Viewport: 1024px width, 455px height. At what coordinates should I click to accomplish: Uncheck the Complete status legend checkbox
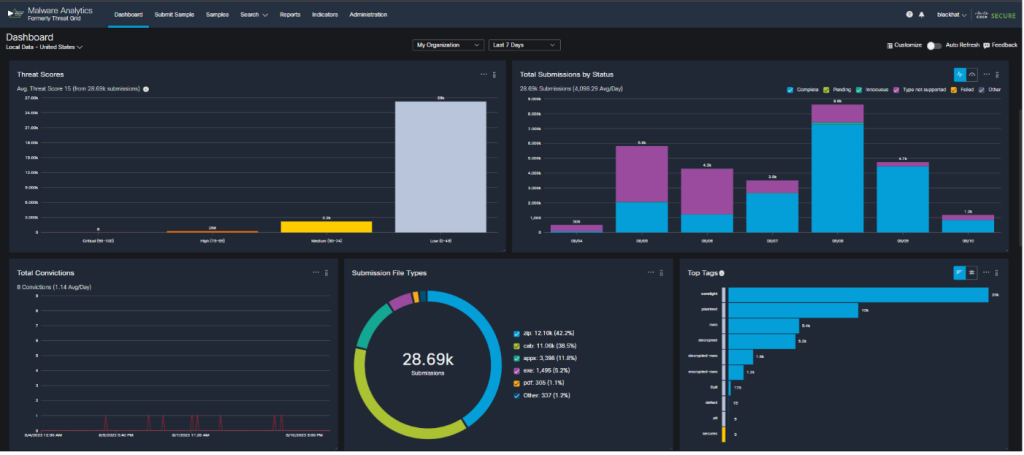point(790,89)
